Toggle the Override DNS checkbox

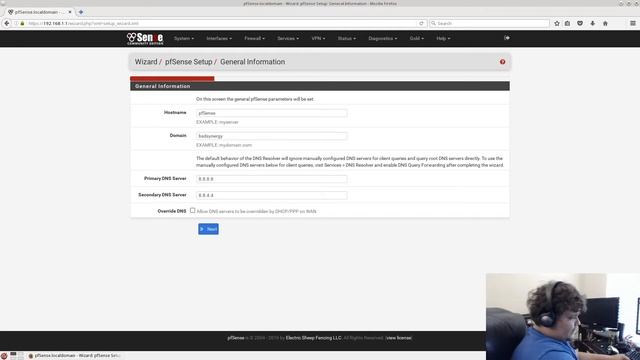tap(193, 211)
